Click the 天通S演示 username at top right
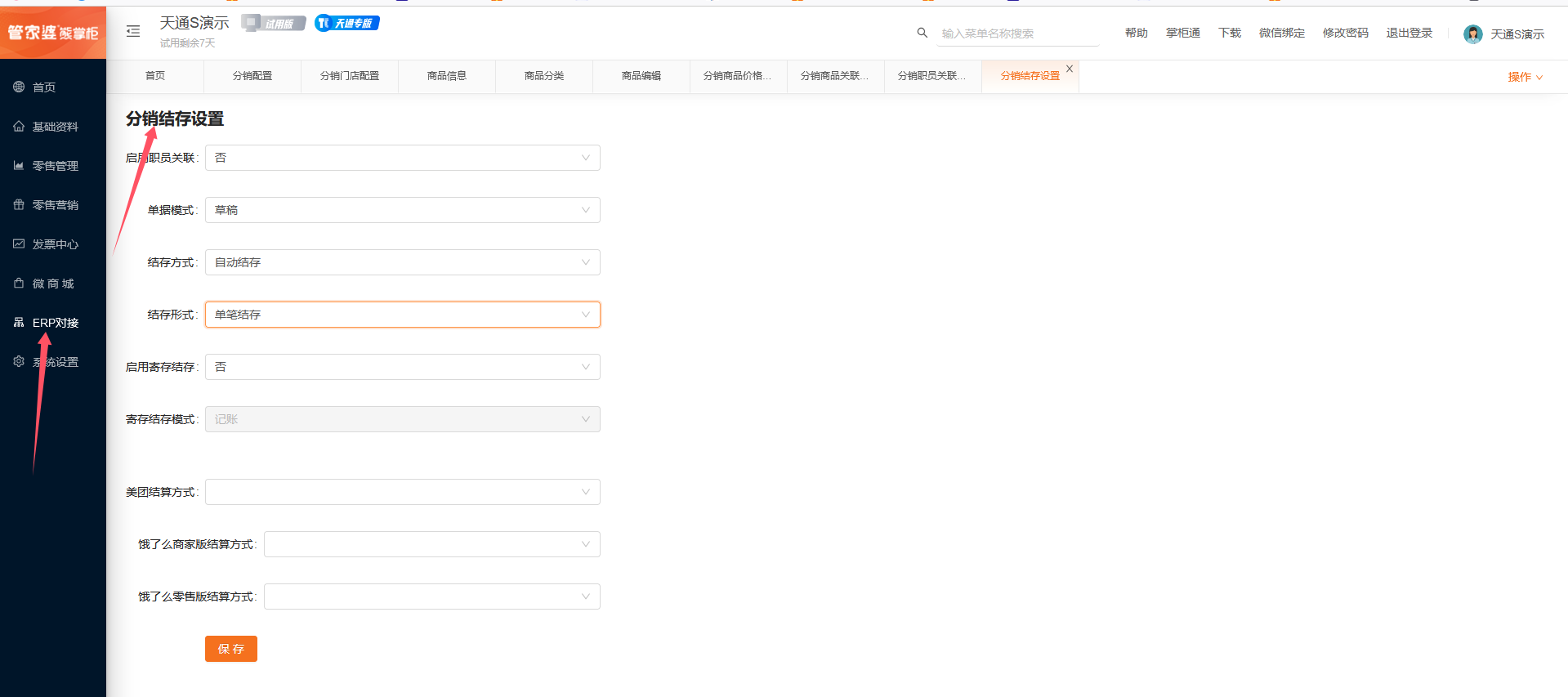 [1517, 34]
